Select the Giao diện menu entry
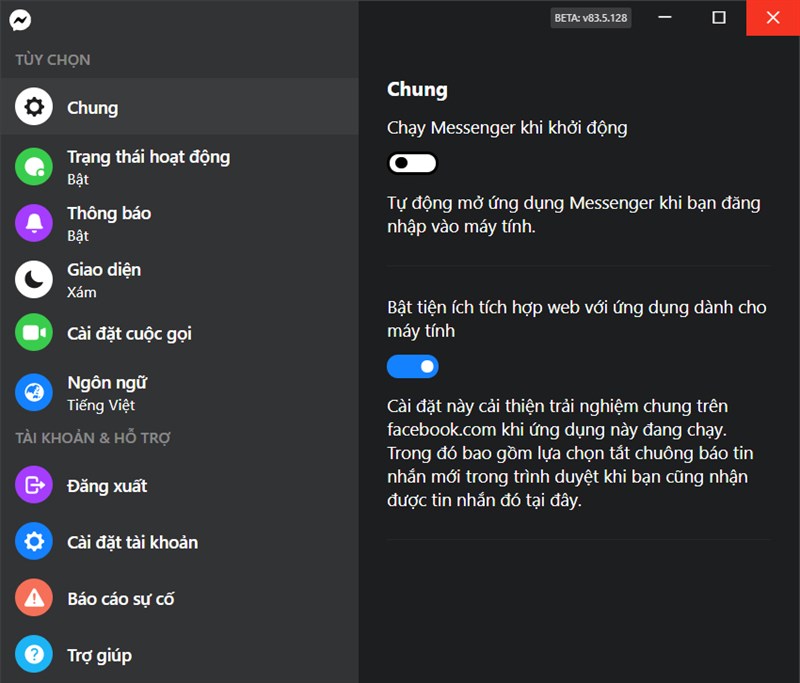 click(103, 269)
